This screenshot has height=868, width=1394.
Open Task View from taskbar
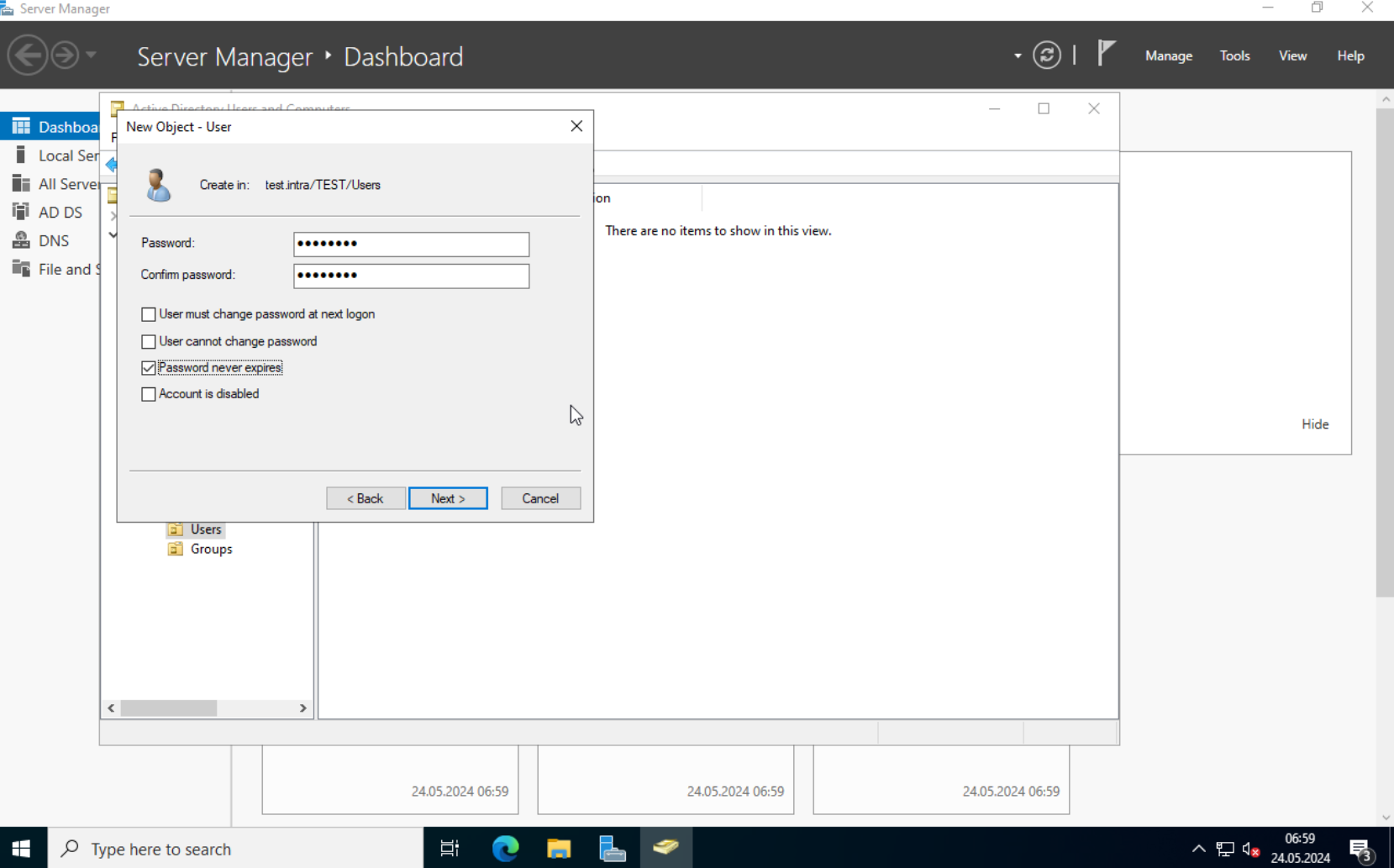coord(450,849)
